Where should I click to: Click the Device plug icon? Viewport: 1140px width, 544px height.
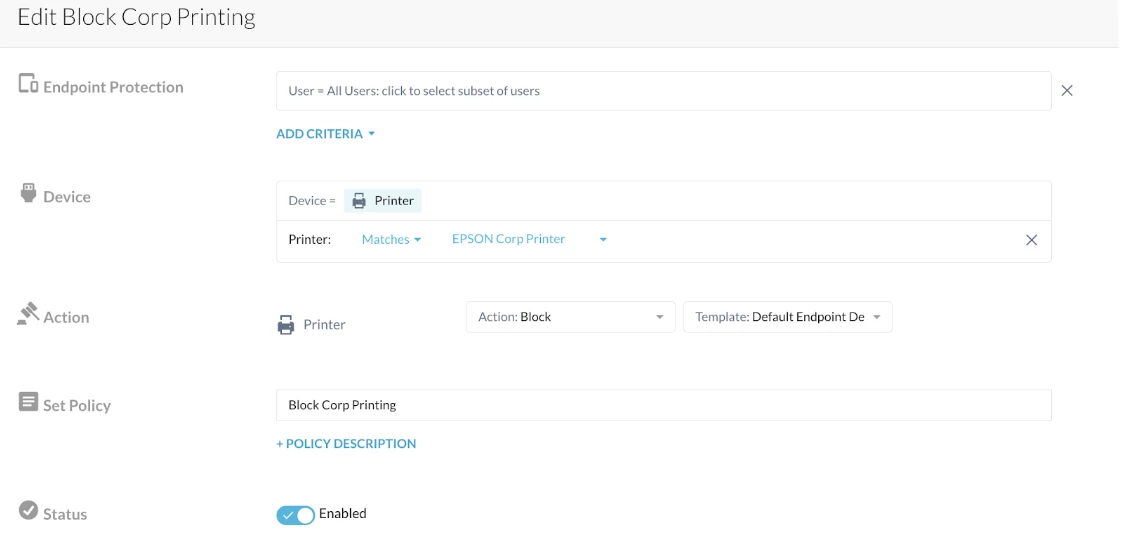[x=28, y=194]
